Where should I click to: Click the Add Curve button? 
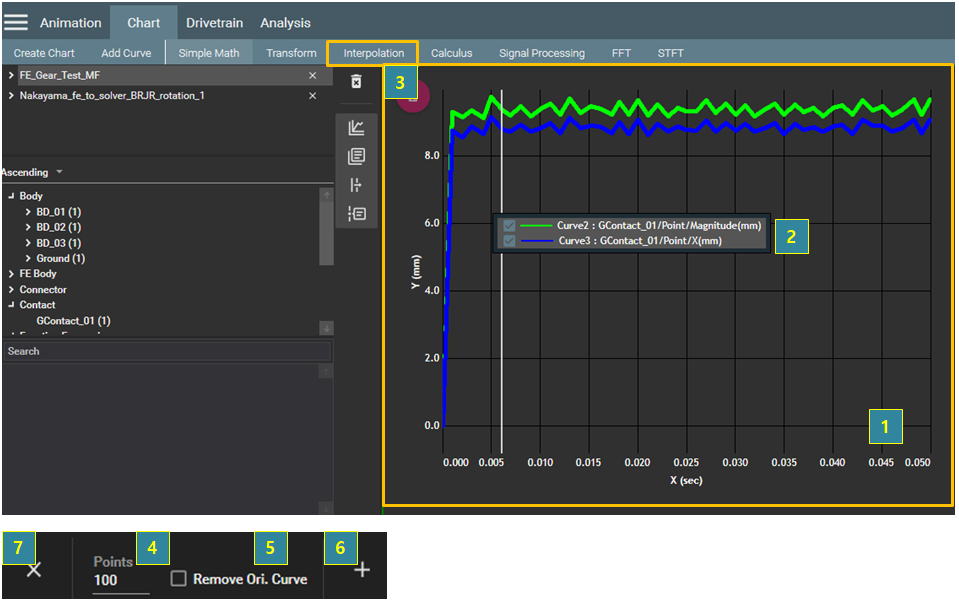pos(124,53)
